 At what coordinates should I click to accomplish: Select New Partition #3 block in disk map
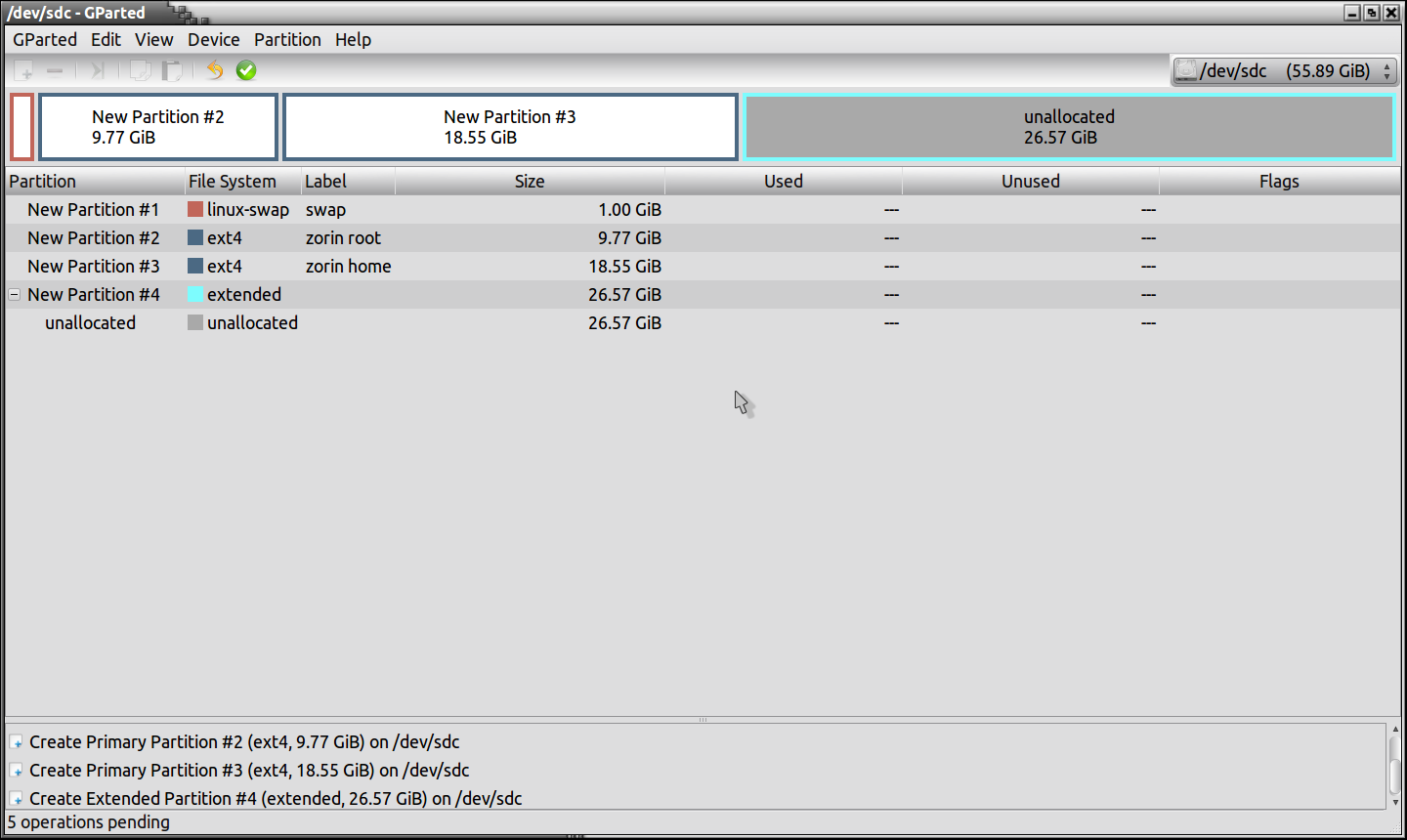[509, 127]
